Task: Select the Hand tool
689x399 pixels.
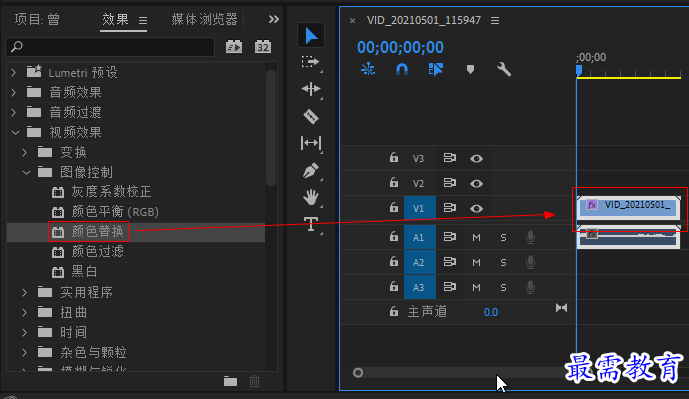Action: pyautogui.click(x=311, y=197)
